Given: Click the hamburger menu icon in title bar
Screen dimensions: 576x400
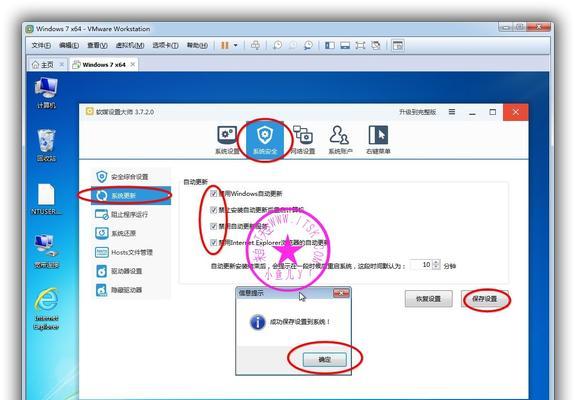Looking at the screenshot, I should (452, 112).
